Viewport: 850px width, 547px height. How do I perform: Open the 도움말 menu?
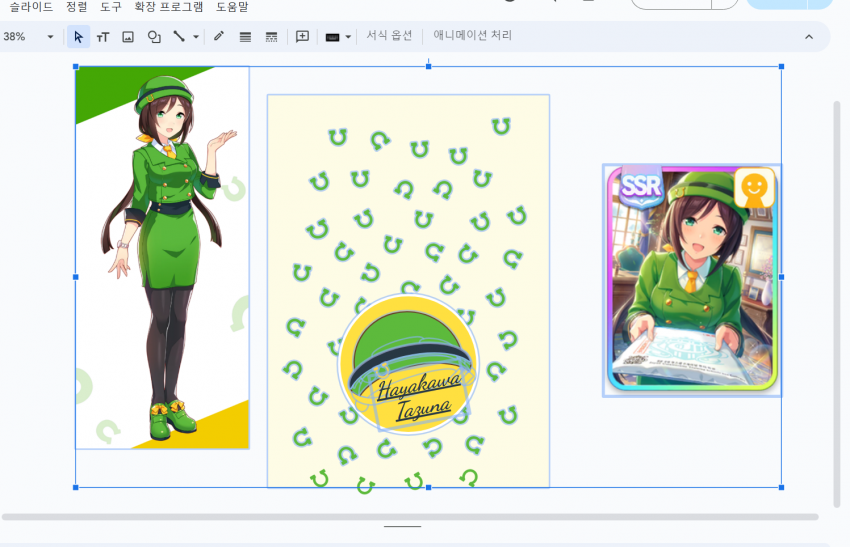[x=232, y=7]
